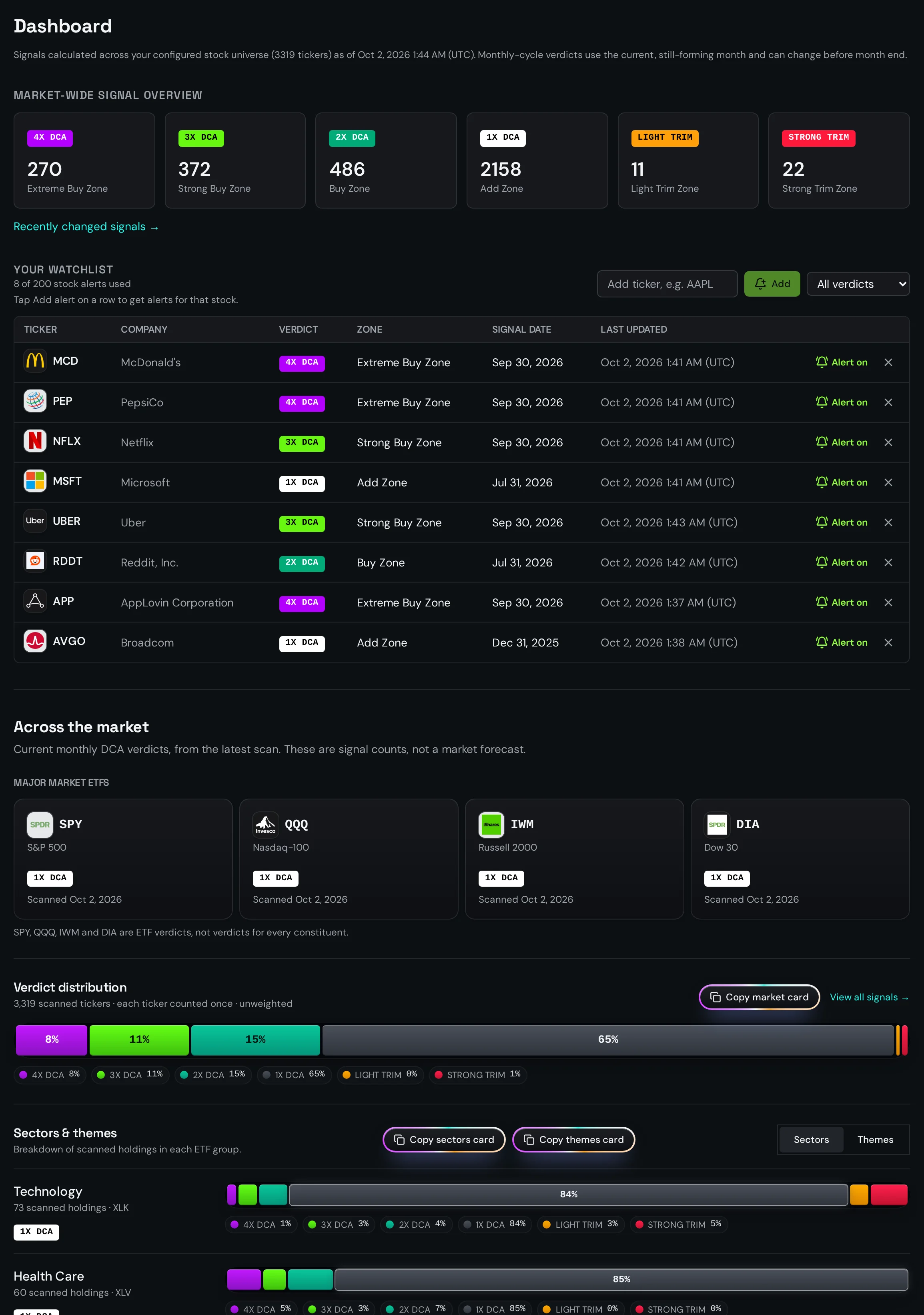Screen dimensions: 924x1315
Task: Remove NFLX from the watchlist
Action: (x=888, y=443)
